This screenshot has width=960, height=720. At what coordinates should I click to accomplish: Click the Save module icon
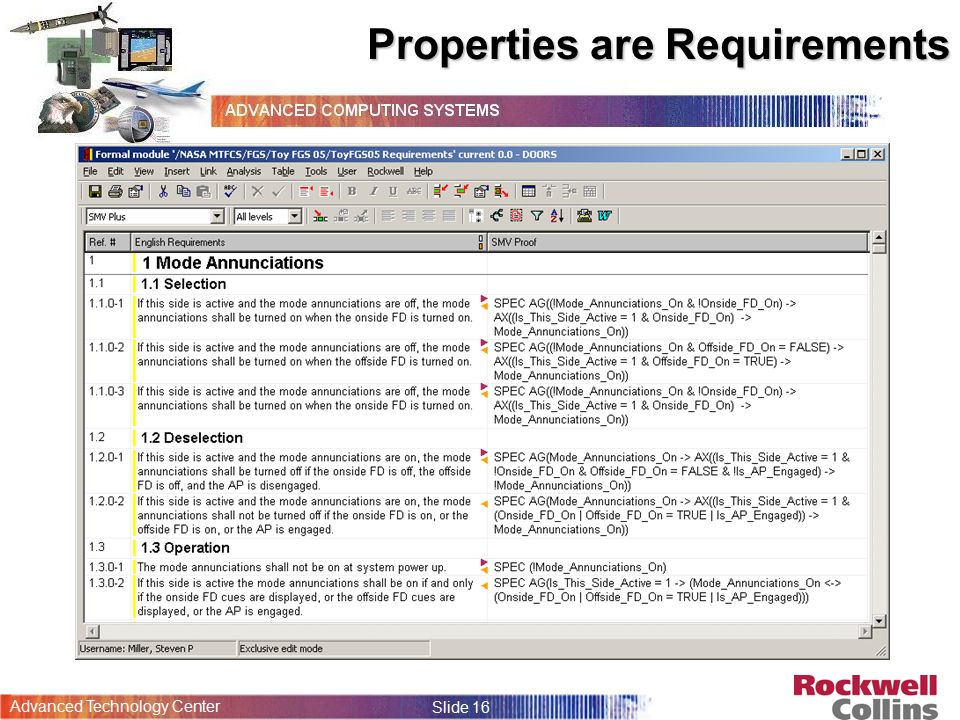pos(95,192)
